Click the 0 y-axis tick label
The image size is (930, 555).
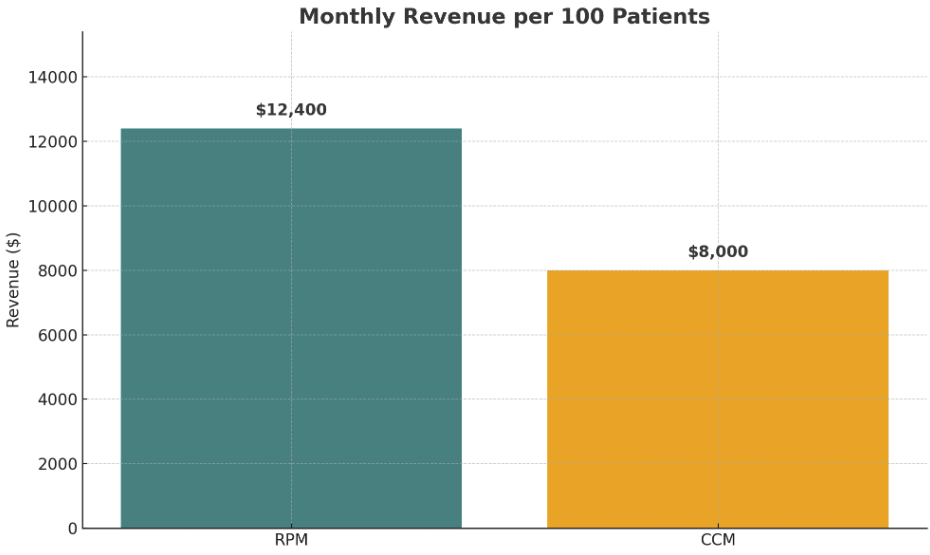[72, 528]
